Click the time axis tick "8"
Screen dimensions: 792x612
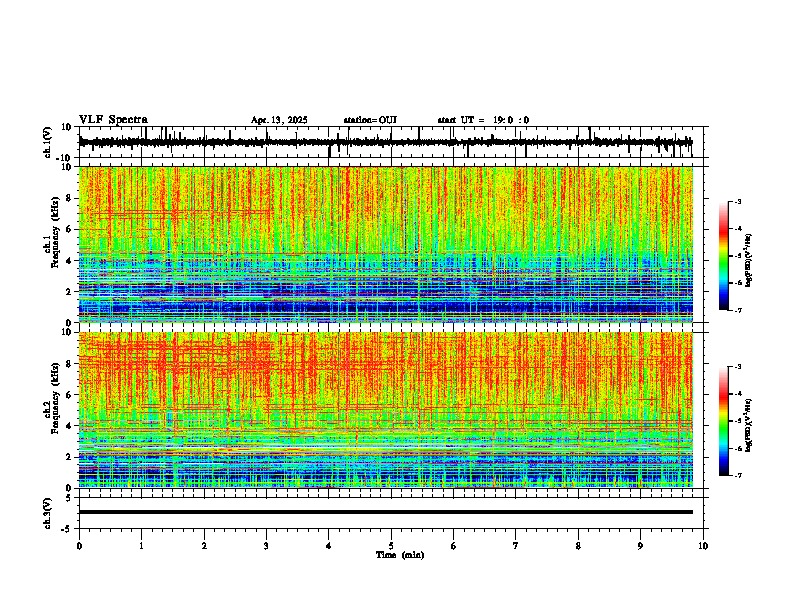(578, 546)
